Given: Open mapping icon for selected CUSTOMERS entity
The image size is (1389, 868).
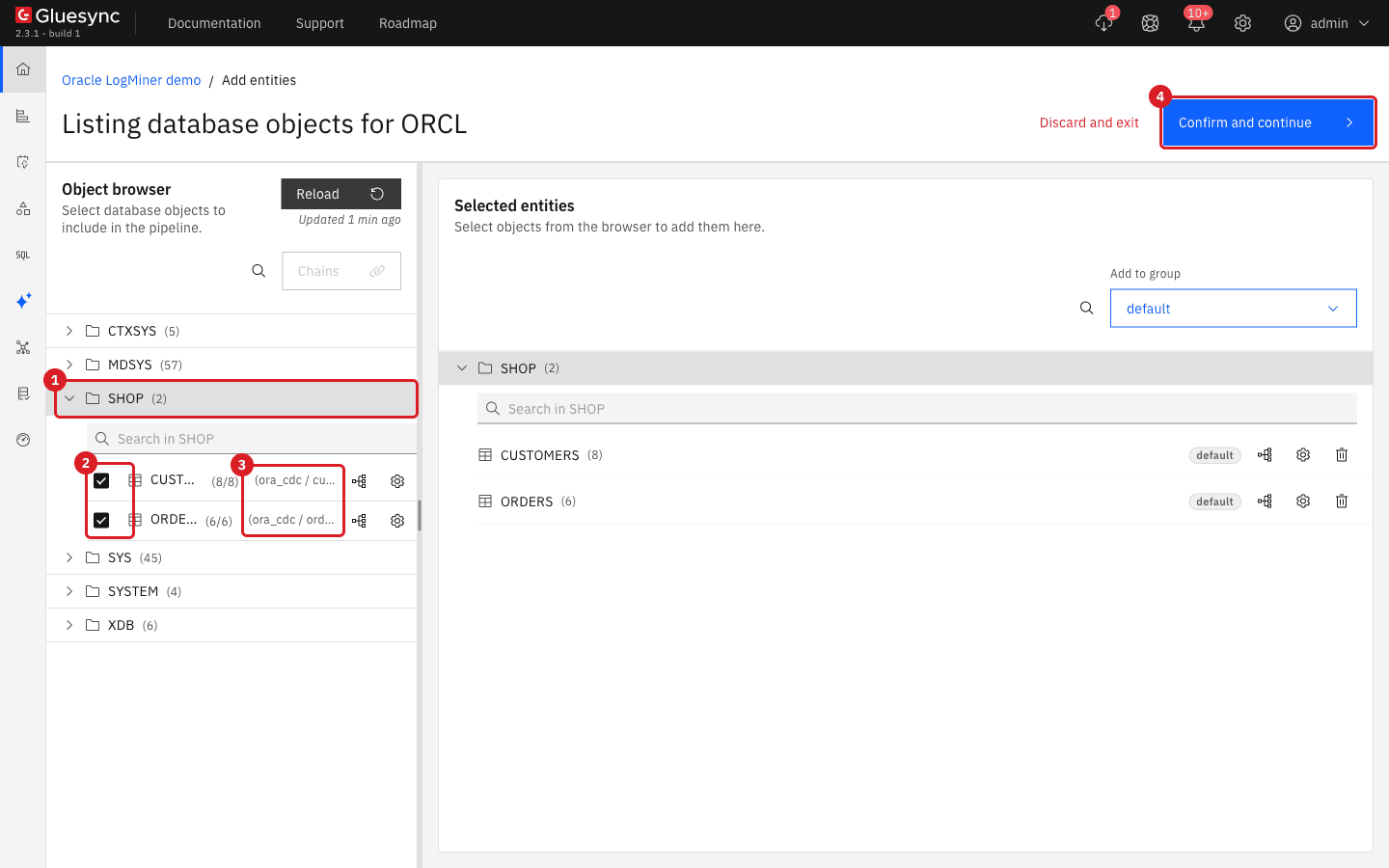Looking at the screenshot, I should point(1265,455).
